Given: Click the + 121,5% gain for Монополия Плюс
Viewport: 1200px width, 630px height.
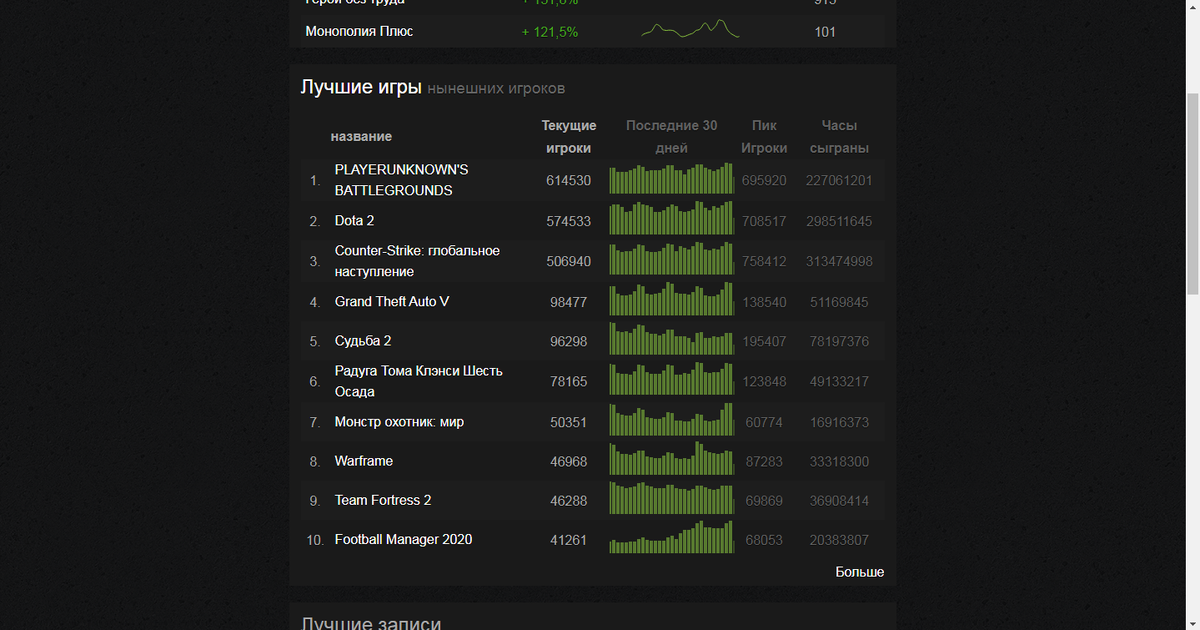Looking at the screenshot, I should pyautogui.click(x=549, y=32).
